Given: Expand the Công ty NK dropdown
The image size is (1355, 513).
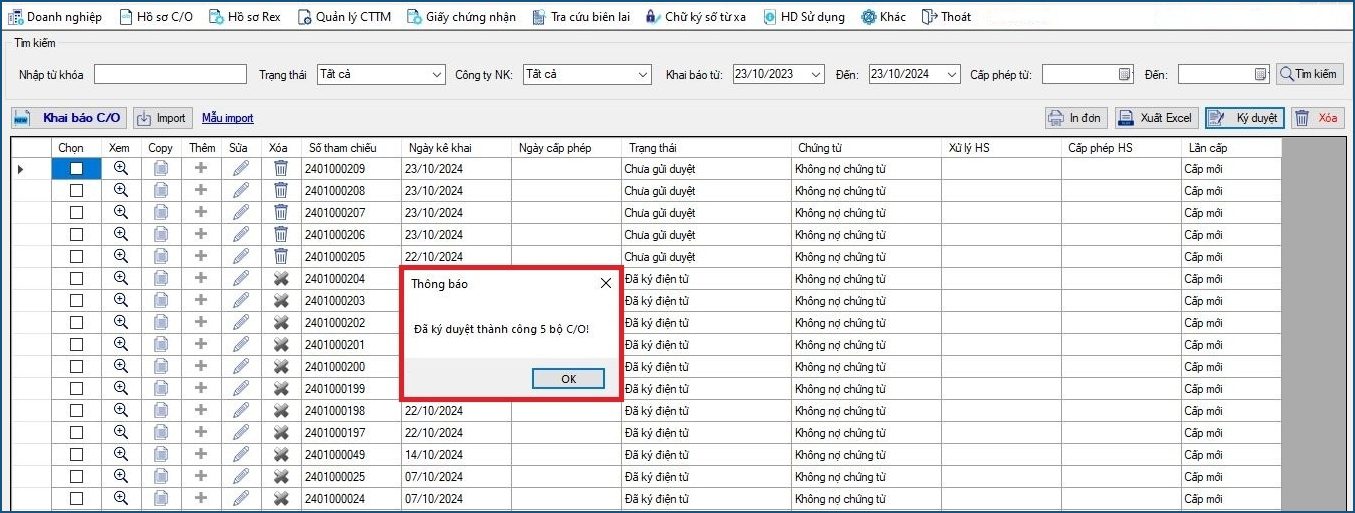Looking at the screenshot, I should point(643,74).
